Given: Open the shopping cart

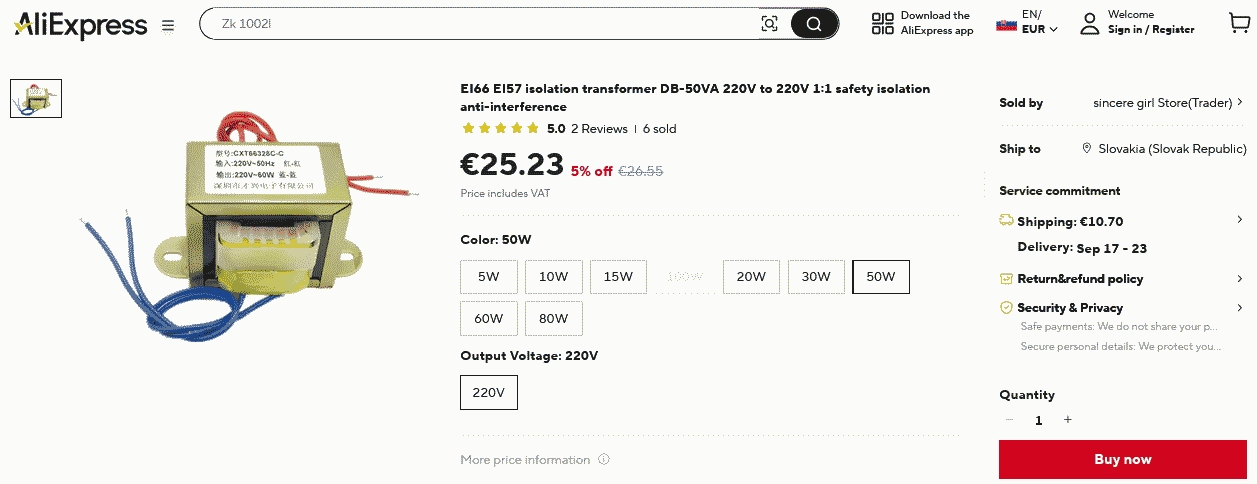Looking at the screenshot, I should (1238, 23).
